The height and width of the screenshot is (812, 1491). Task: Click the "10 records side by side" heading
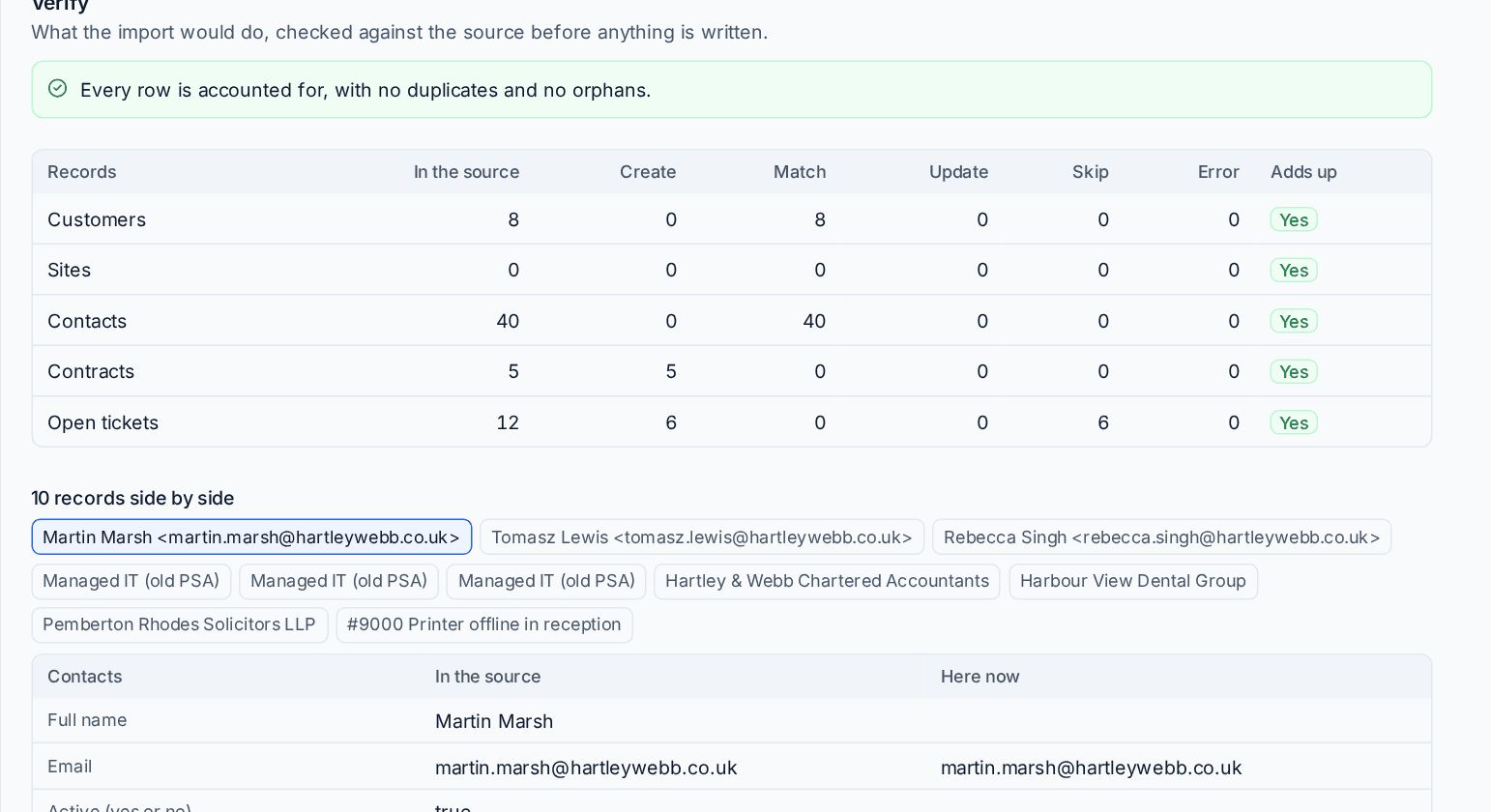tap(132, 498)
